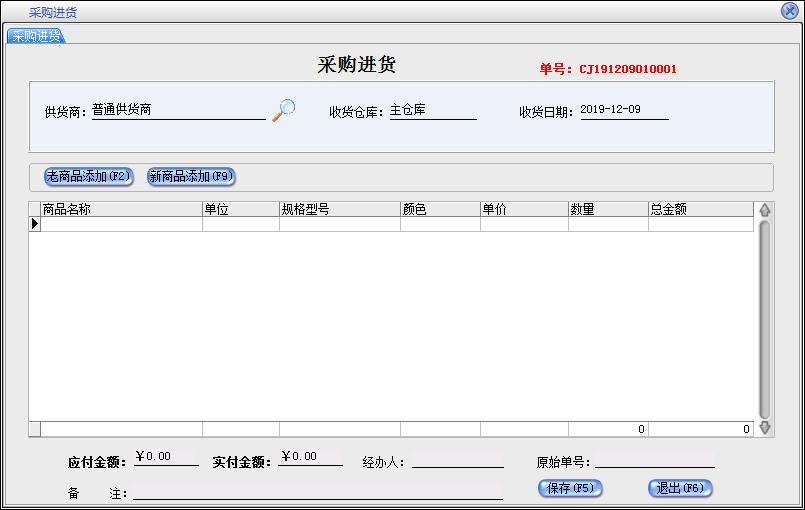
Task: Click the first row's 单价 cell
Action: coord(524,224)
